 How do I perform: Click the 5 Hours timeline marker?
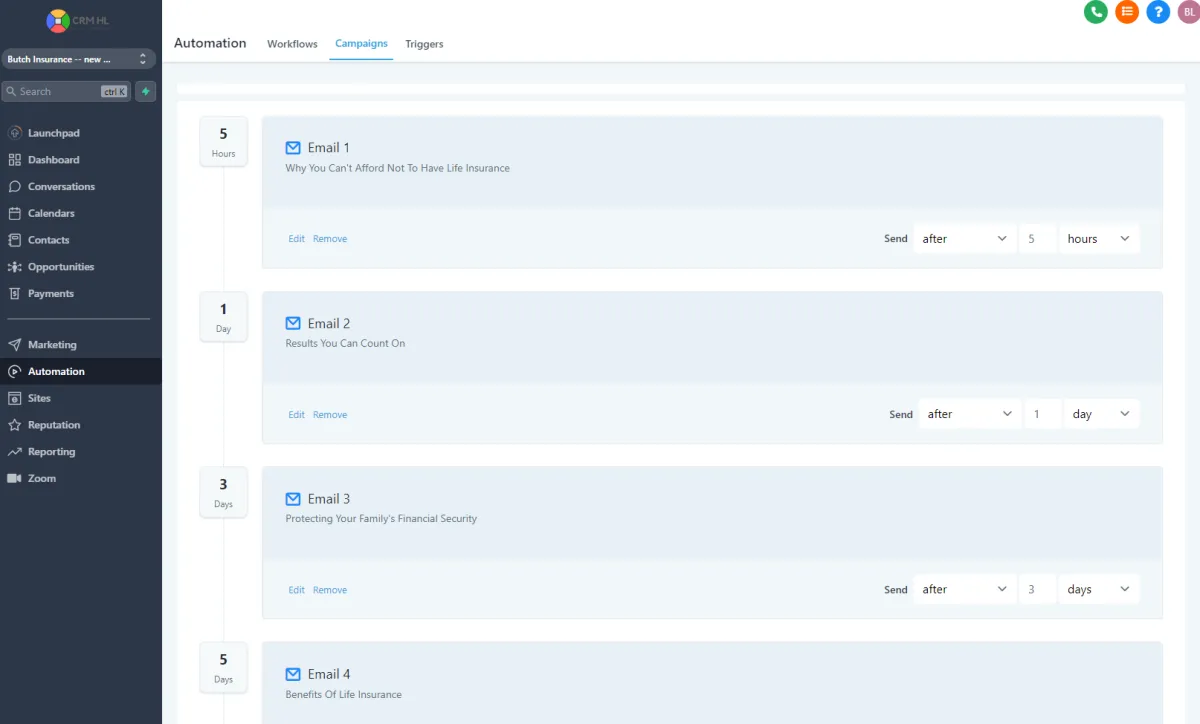click(223, 141)
